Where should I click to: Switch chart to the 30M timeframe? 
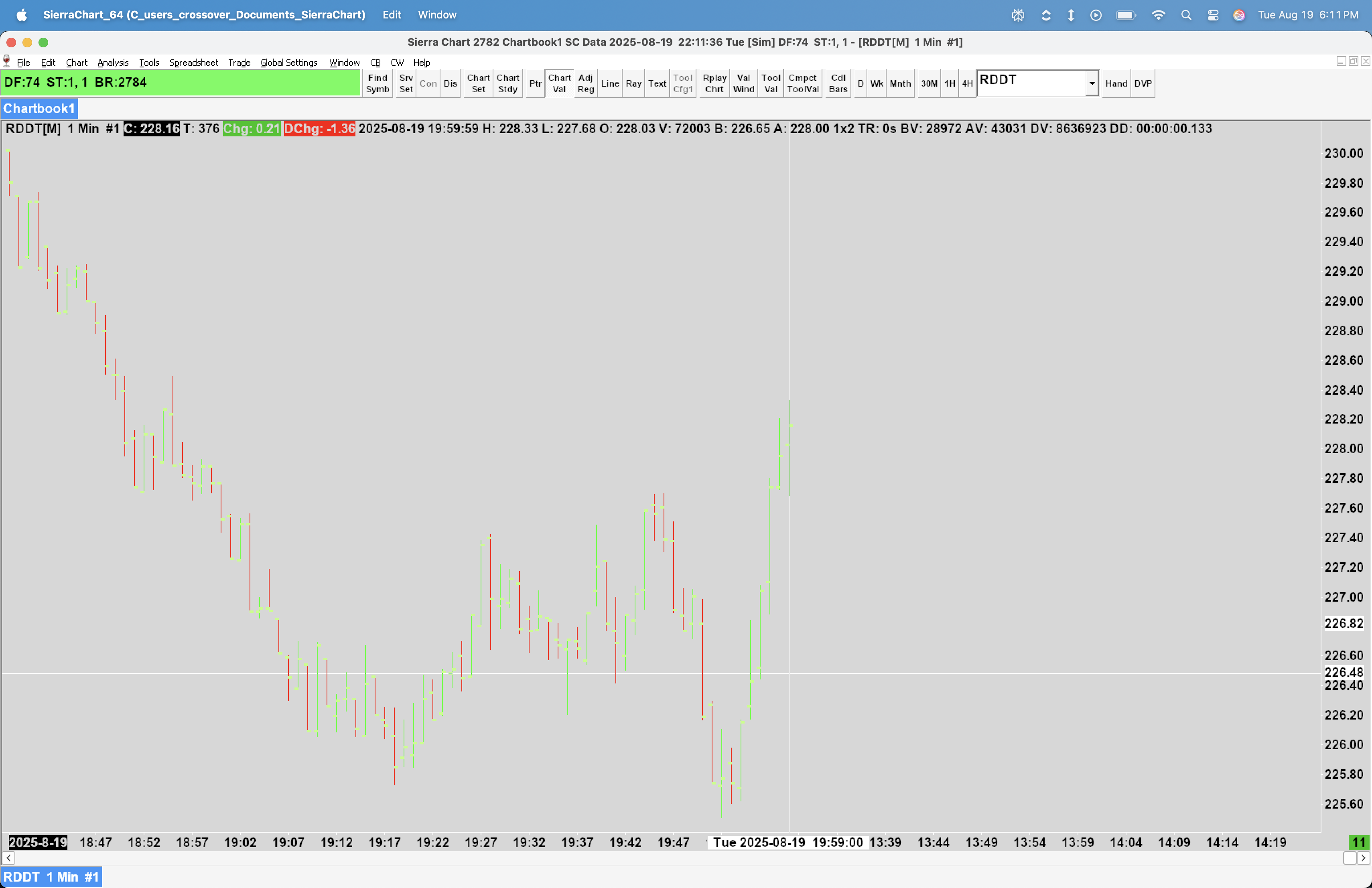(x=928, y=83)
